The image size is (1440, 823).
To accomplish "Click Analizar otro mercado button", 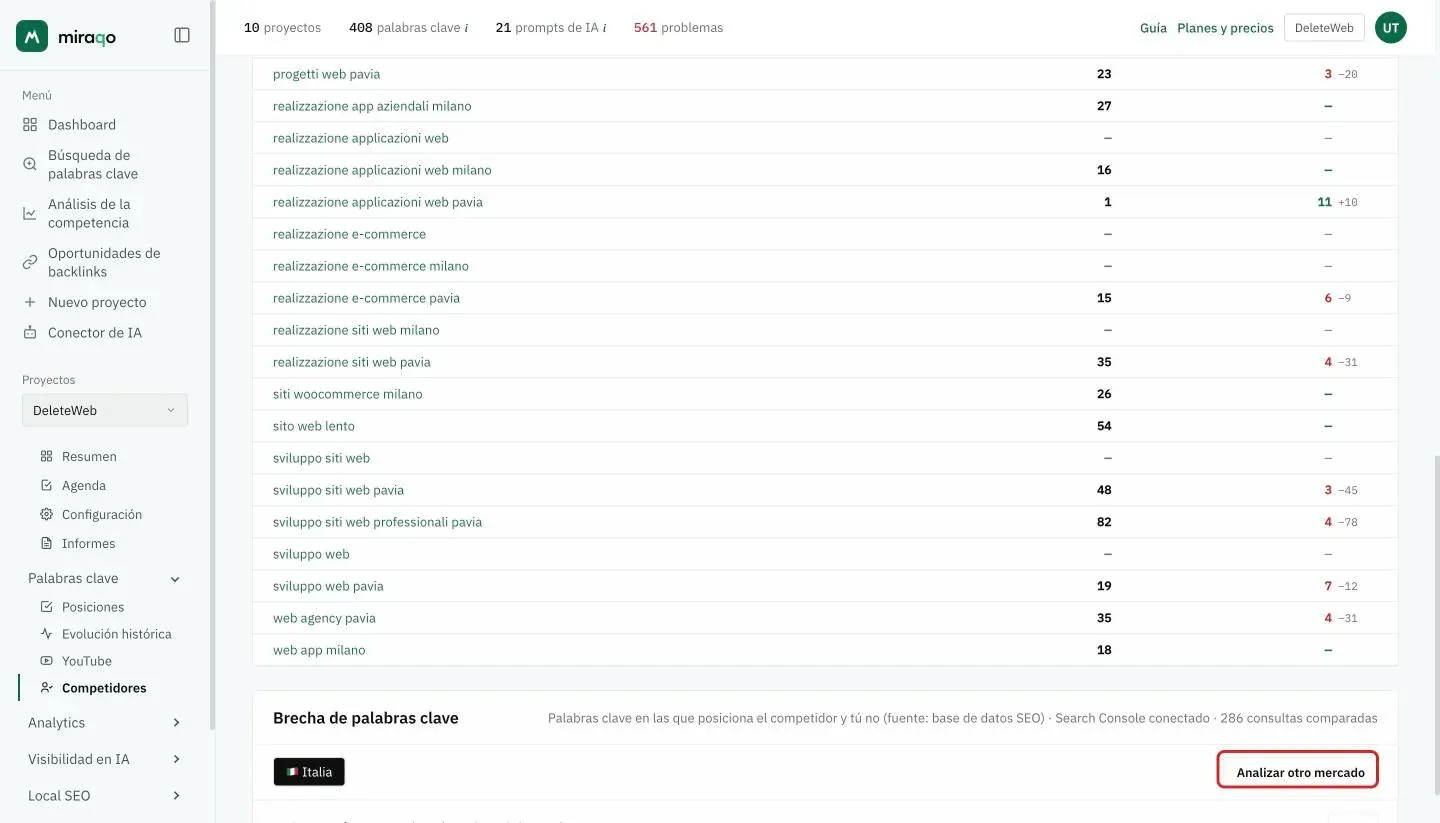I will [1298, 770].
